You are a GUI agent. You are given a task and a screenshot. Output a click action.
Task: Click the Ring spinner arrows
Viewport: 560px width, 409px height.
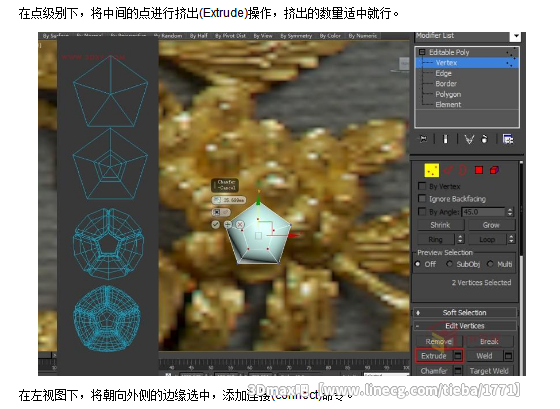460,239
